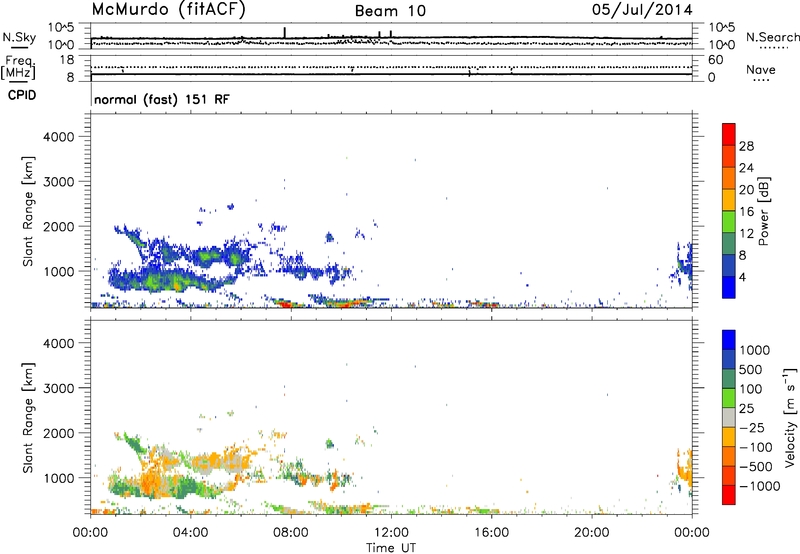Screen dimensions: 800x554
Task: Click the '04:00' time tick label
Action: click(190, 533)
